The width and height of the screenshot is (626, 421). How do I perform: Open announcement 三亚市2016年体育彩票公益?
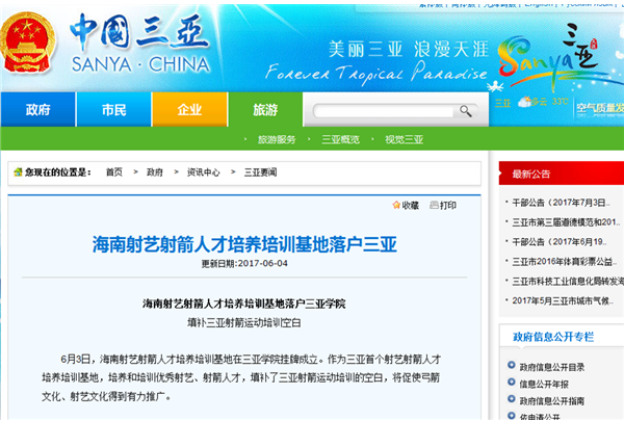click(564, 261)
